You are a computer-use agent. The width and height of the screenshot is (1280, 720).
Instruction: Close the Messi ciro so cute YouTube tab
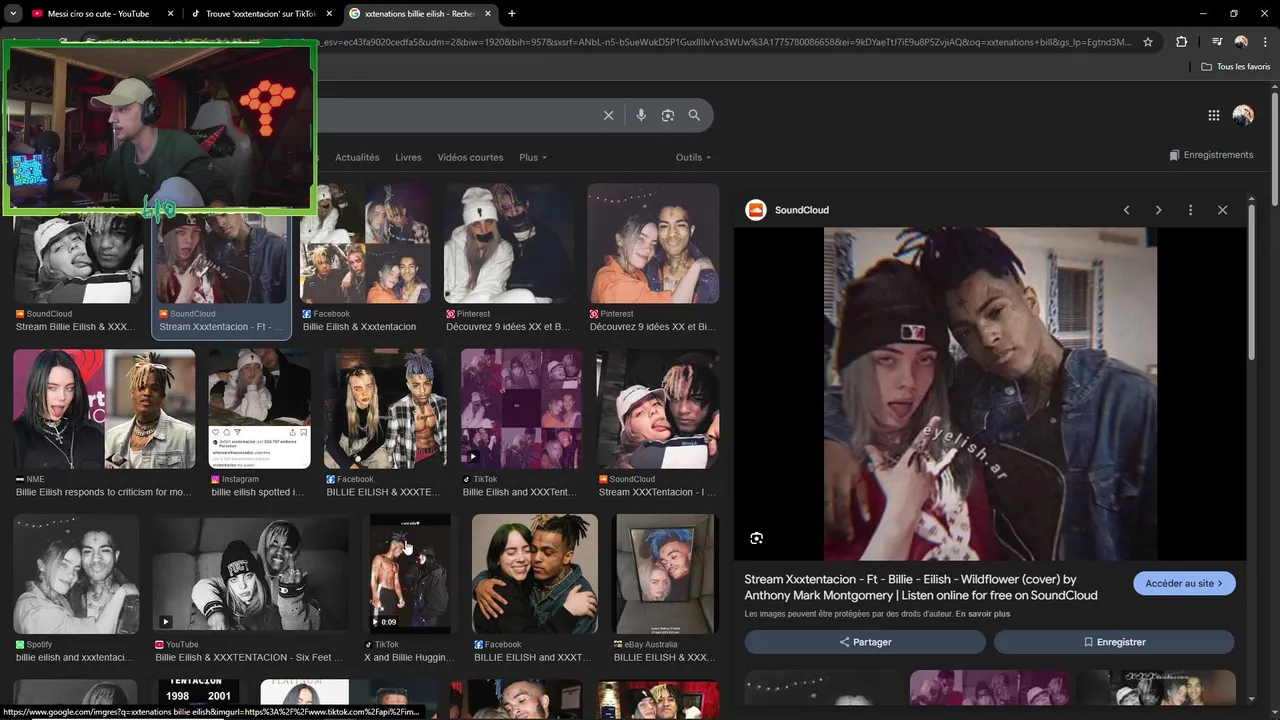click(170, 14)
